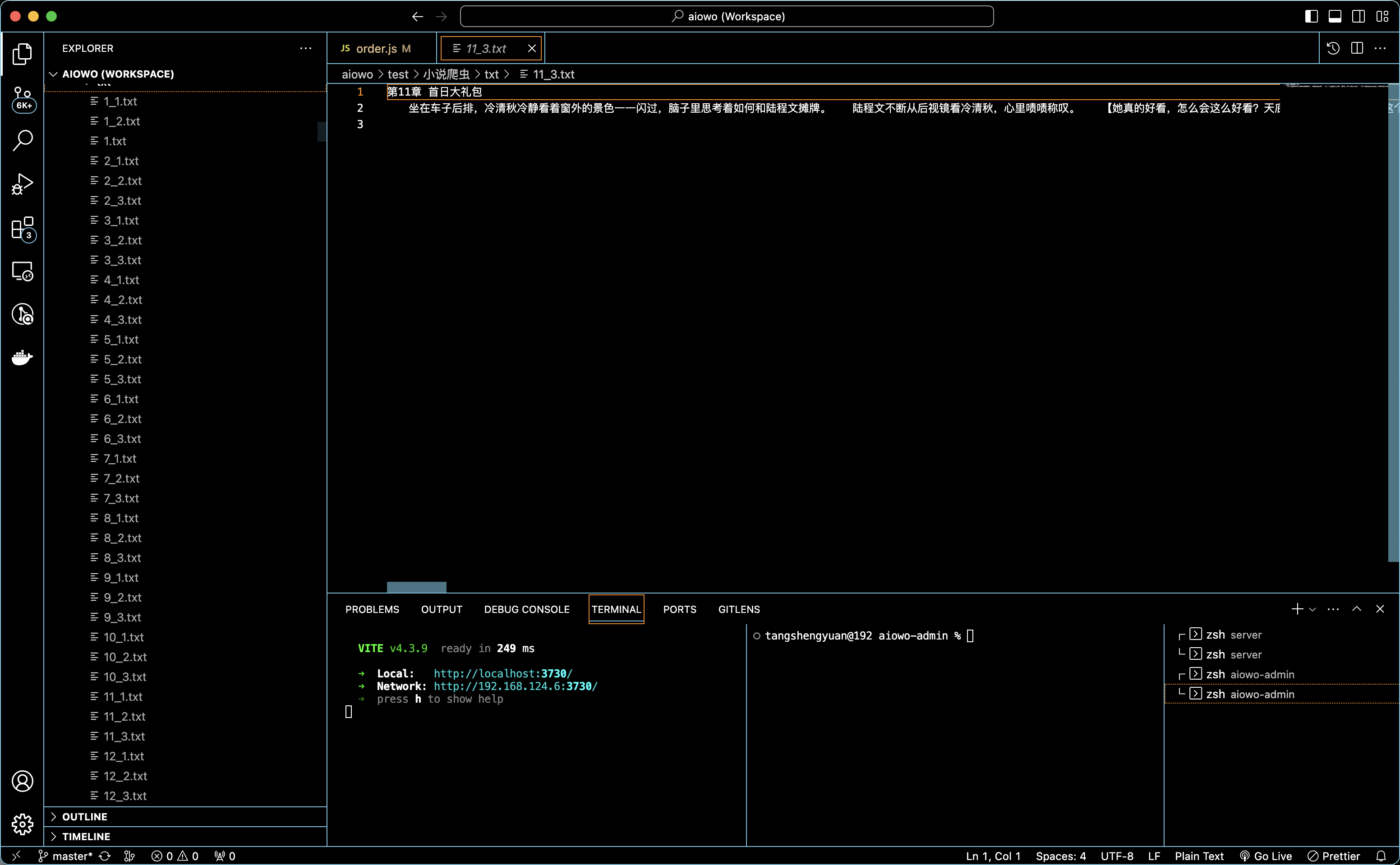
Task: Open editor More Actions menu
Action: (x=1380, y=48)
